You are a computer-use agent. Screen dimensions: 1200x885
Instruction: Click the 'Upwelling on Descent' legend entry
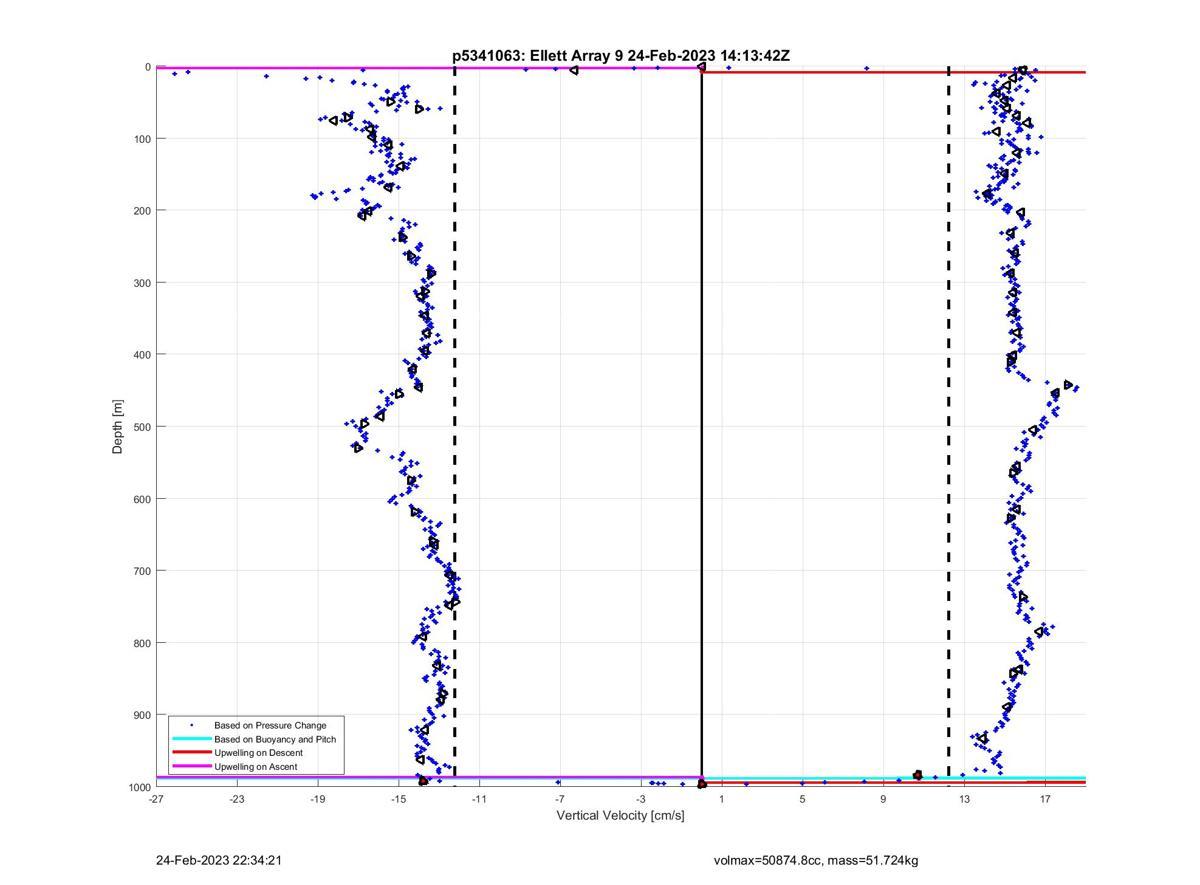[x=258, y=753]
